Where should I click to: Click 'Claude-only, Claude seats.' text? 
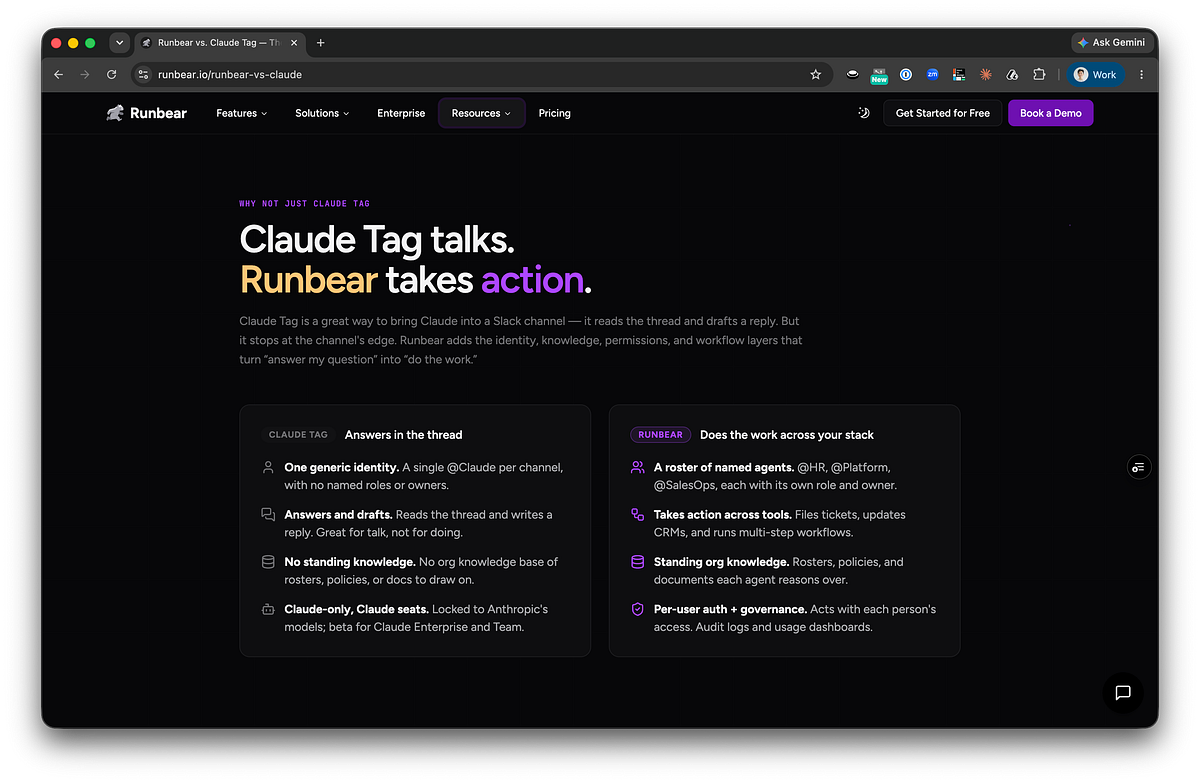tap(356, 609)
